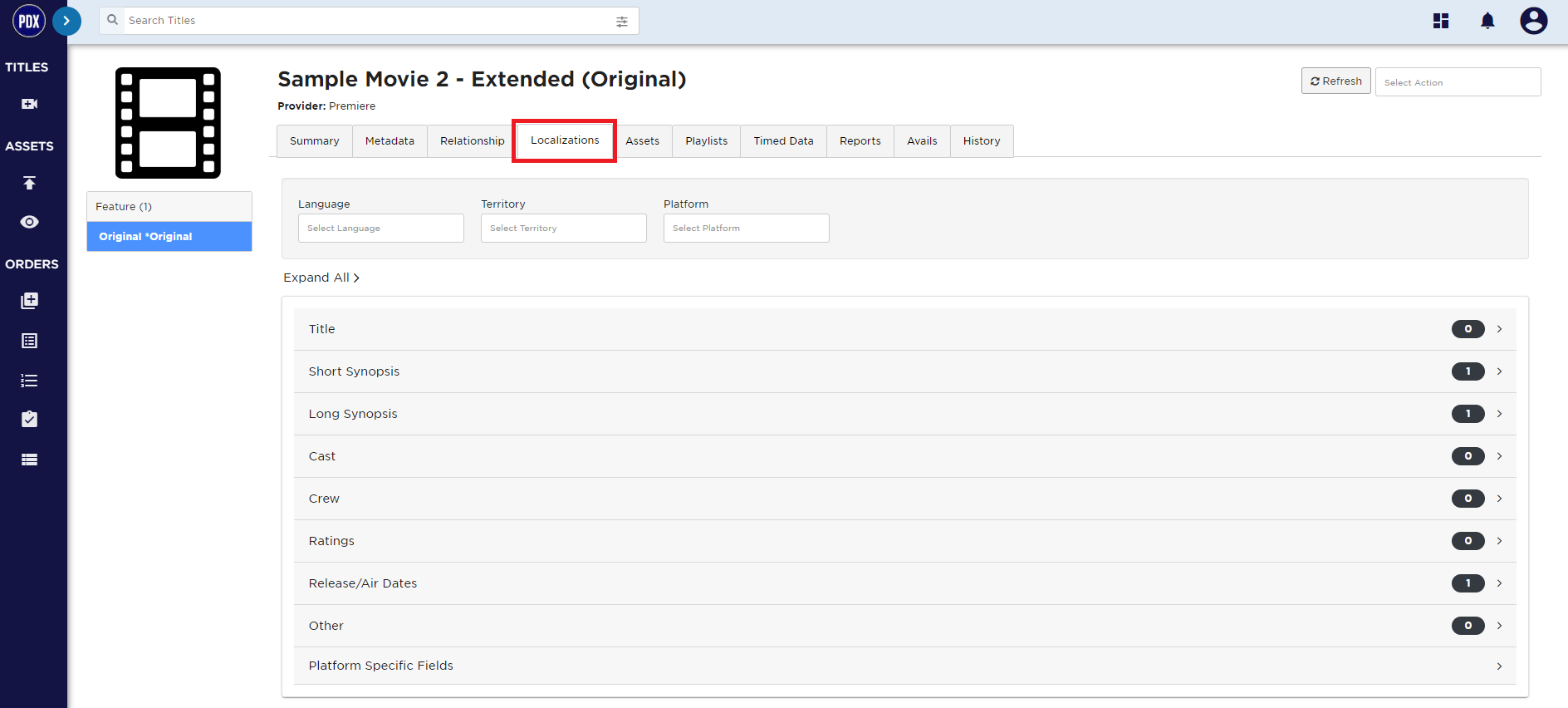The height and width of the screenshot is (708, 1568).
Task: Open the Select Territory dropdown
Action: point(564,229)
